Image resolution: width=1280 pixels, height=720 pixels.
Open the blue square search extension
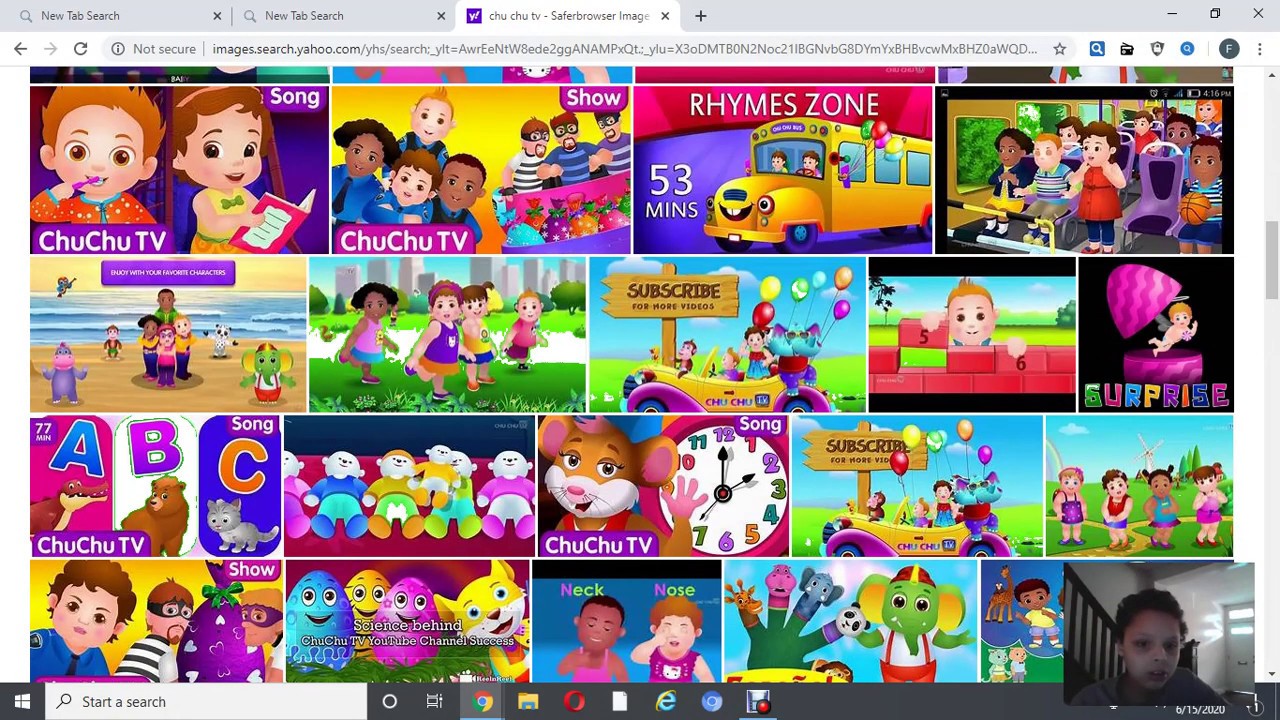[x=1097, y=48]
